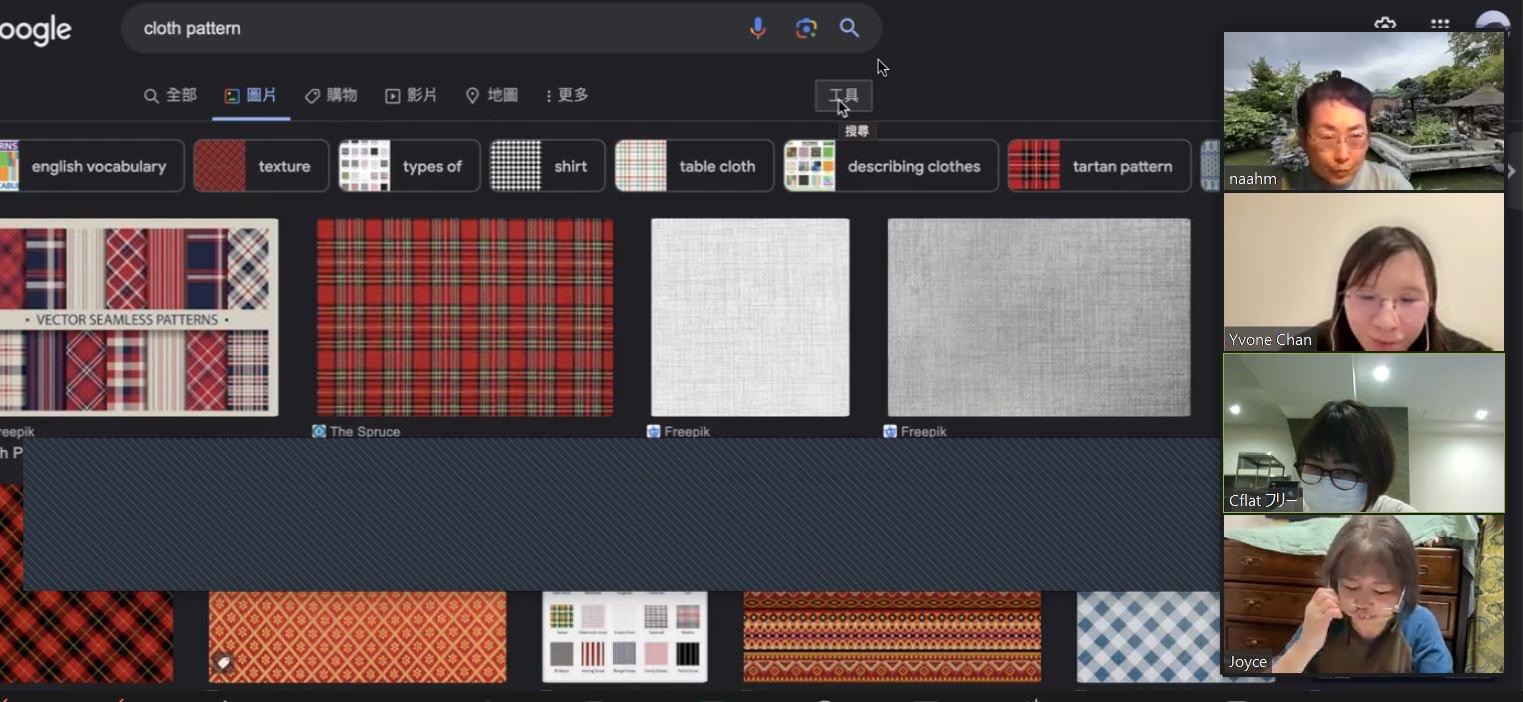This screenshot has height=702, width=1523.
Task: Open the red tartan plaid image
Action: click(464, 317)
